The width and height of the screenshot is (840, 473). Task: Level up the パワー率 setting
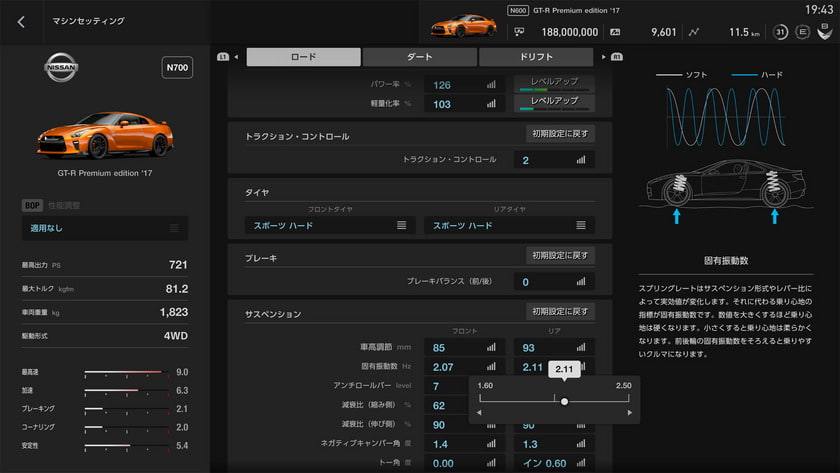point(554,83)
